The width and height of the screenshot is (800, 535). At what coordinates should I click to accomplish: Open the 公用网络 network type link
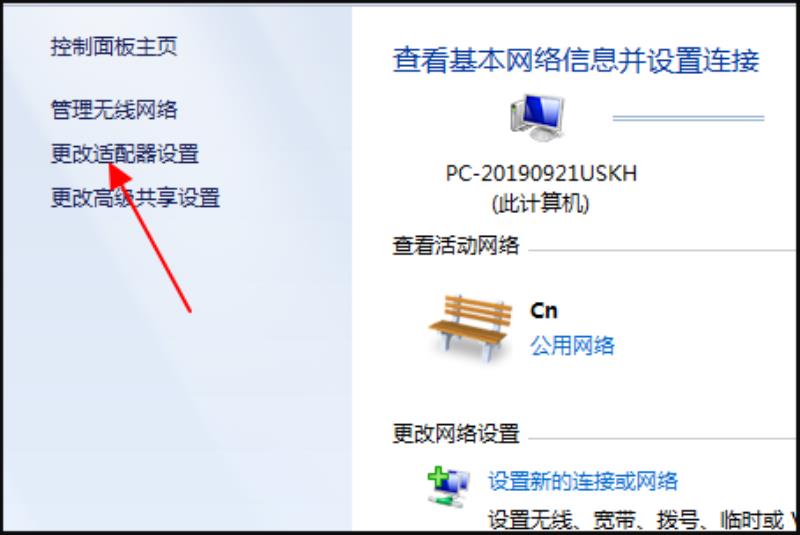[572, 346]
